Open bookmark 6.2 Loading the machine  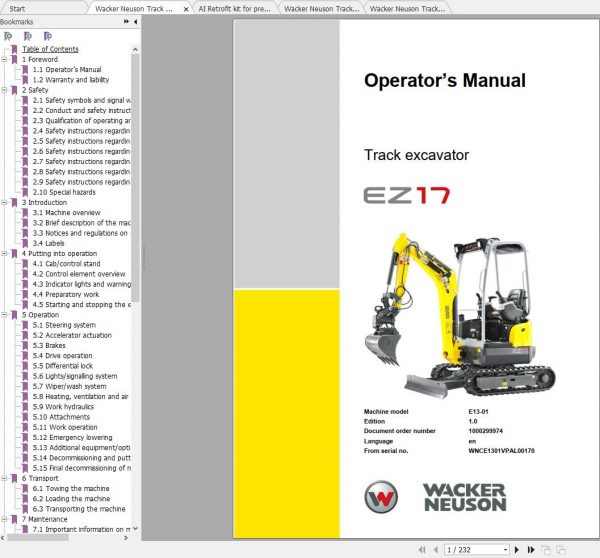[x=71, y=499]
